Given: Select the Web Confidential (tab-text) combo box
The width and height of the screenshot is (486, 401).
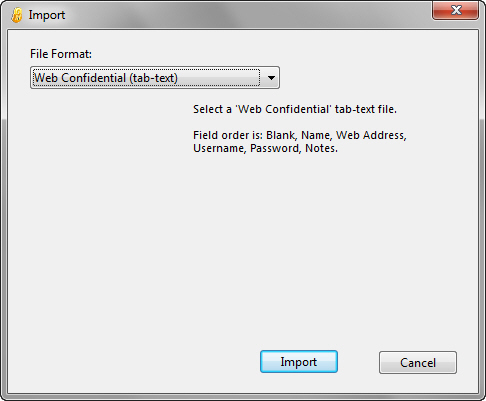Looking at the screenshot, I should [x=155, y=78].
